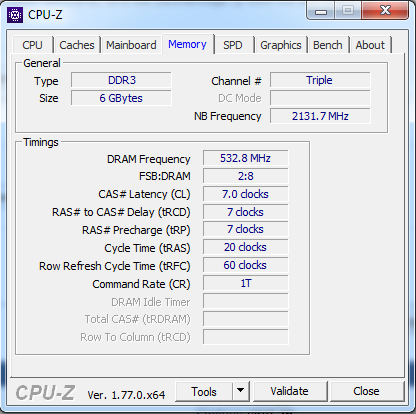Image resolution: width=416 pixels, height=414 pixels.
Task: Go to the SPD tab
Action: 233,45
